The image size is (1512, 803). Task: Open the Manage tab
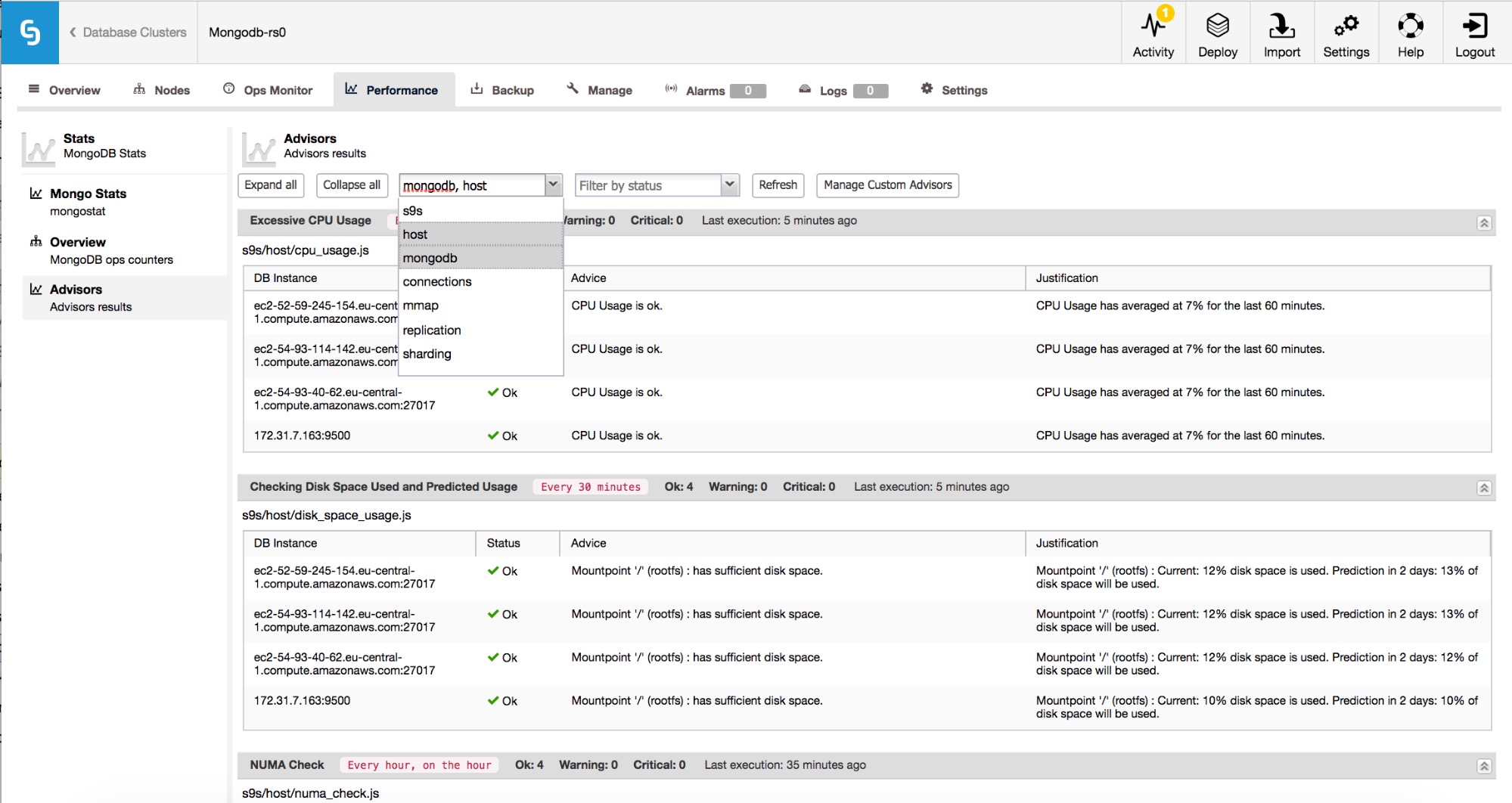coord(600,90)
